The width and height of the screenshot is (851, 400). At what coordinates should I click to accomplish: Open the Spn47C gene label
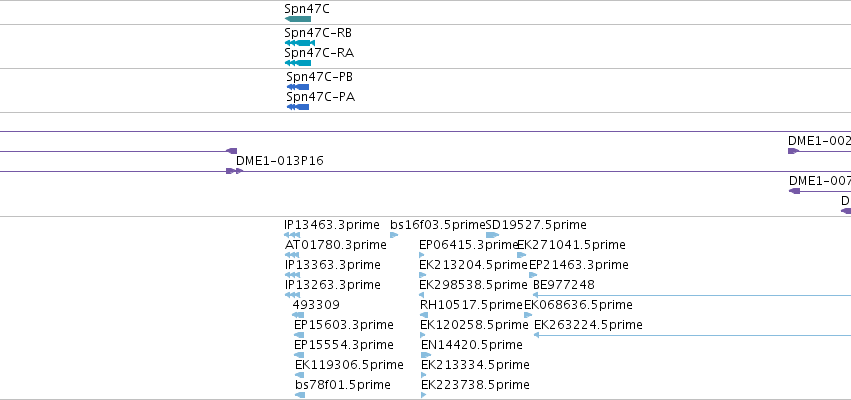click(x=307, y=9)
